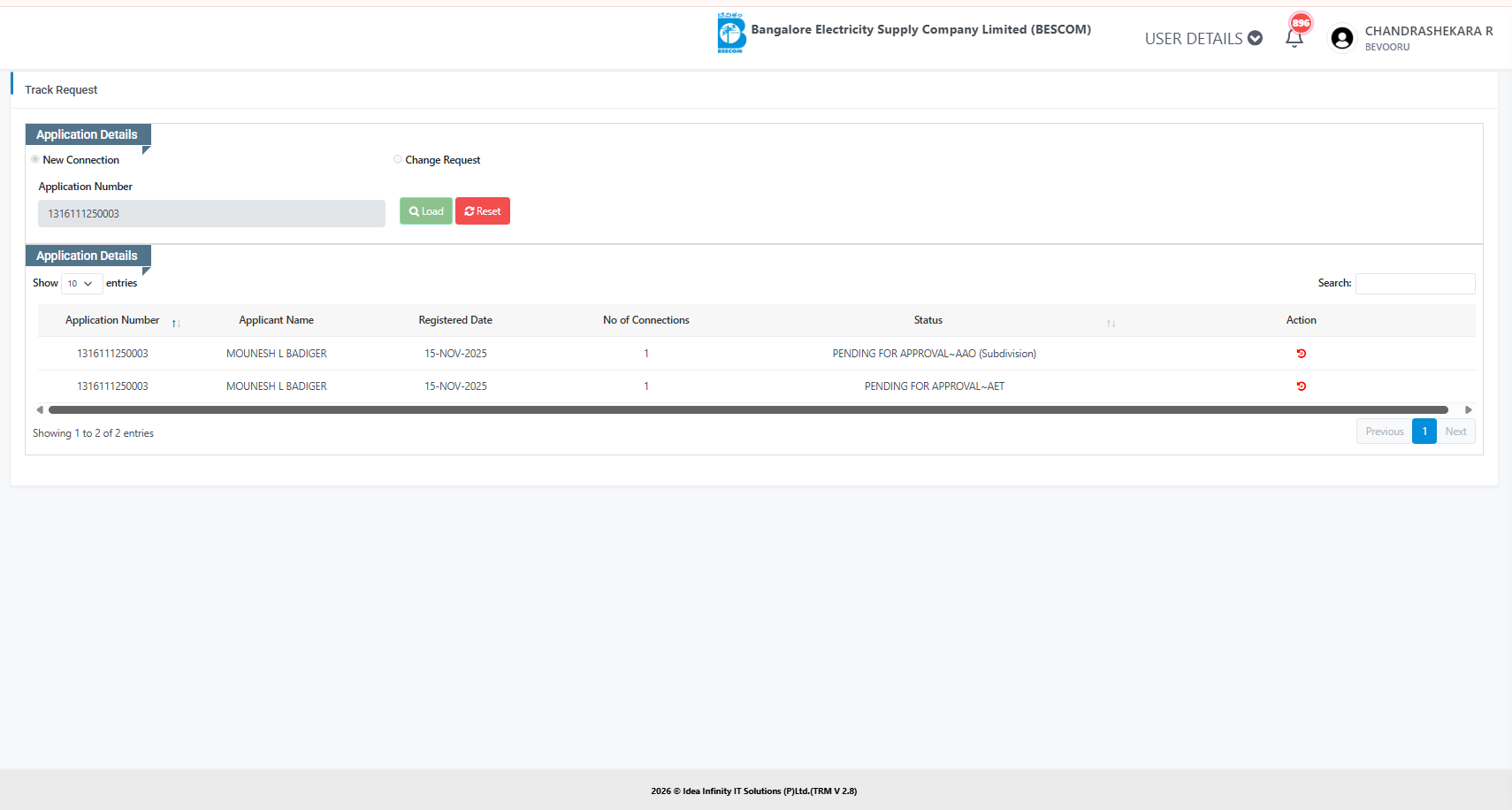Click the Action column header
Viewport: 1512px width, 810px height.
click(x=1301, y=320)
